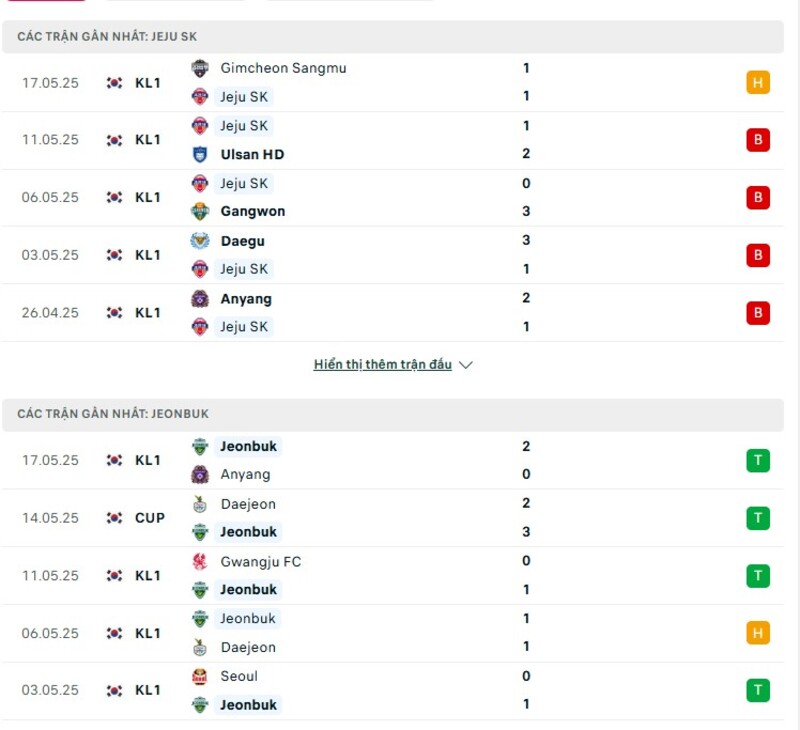
Task: Toggle the green T badge for Jeonbuk vs Anyang
Action: coord(758,460)
